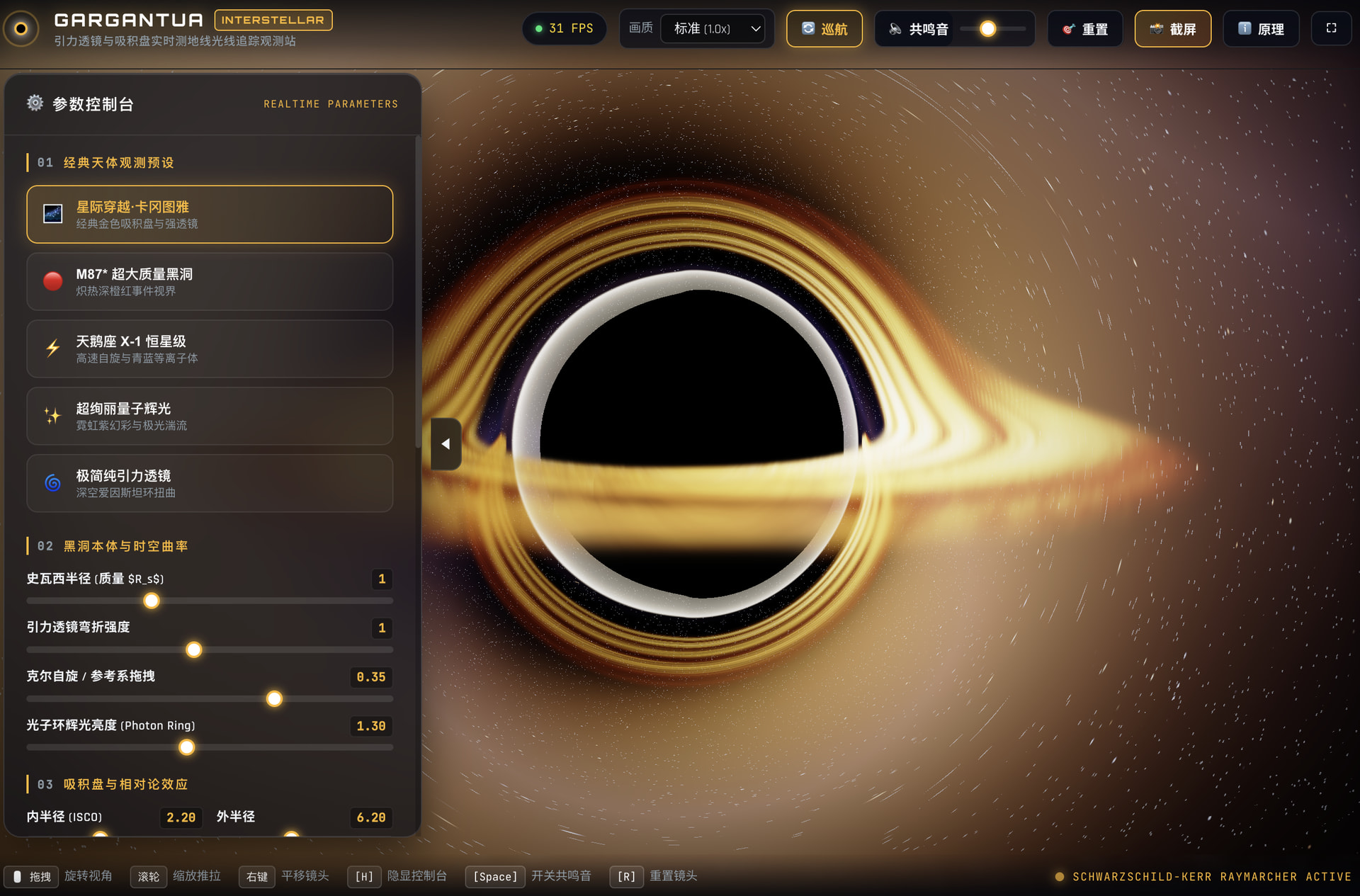Click the lightning bolt icon of 天鹅座 X-1
The width and height of the screenshot is (1360, 896).
coord(53,348)
